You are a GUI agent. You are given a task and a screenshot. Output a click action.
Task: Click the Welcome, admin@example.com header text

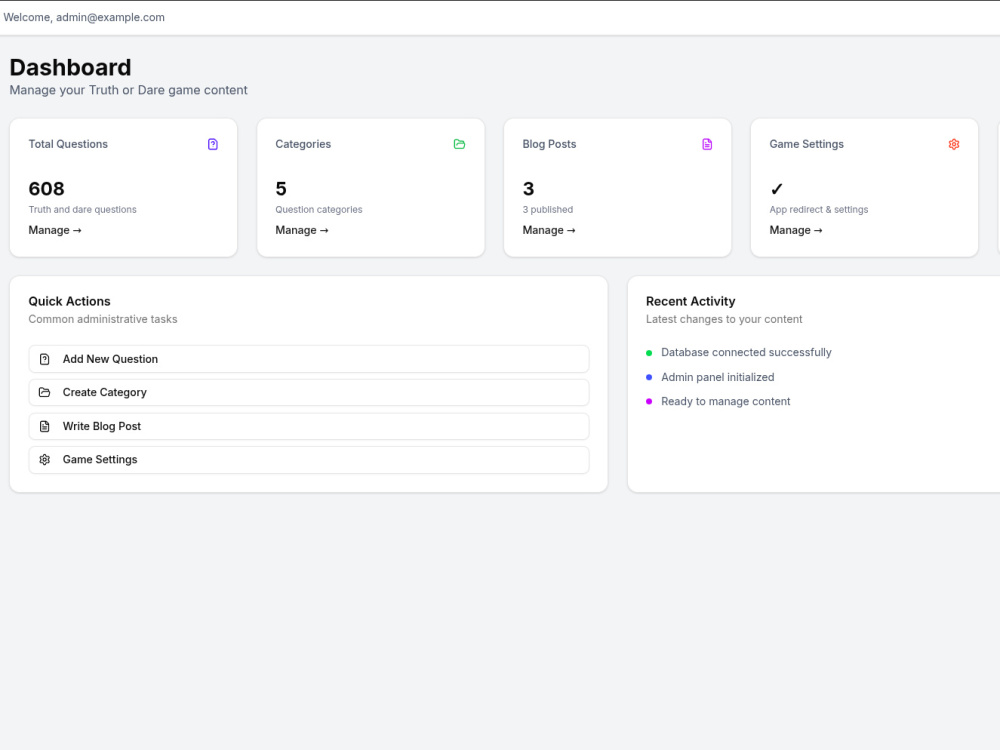click(x=84, y=17)
